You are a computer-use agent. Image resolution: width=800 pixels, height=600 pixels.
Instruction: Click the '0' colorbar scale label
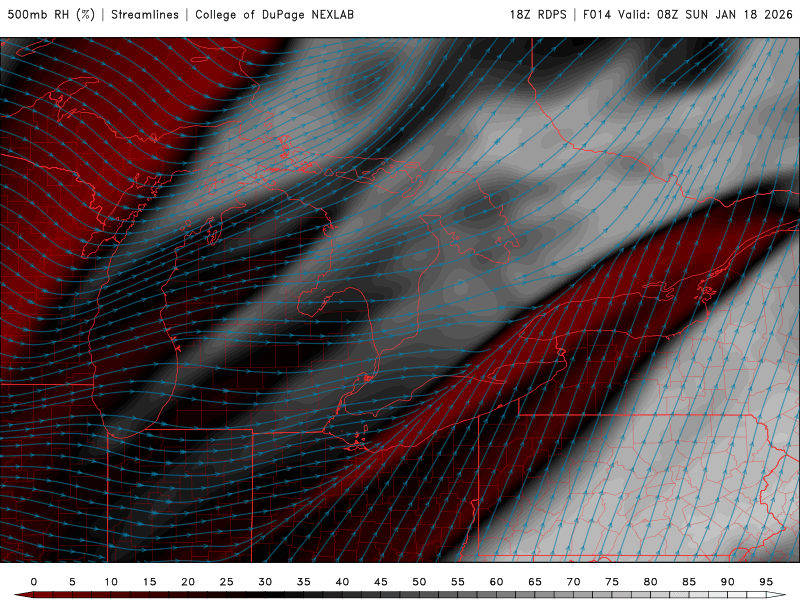34,582
